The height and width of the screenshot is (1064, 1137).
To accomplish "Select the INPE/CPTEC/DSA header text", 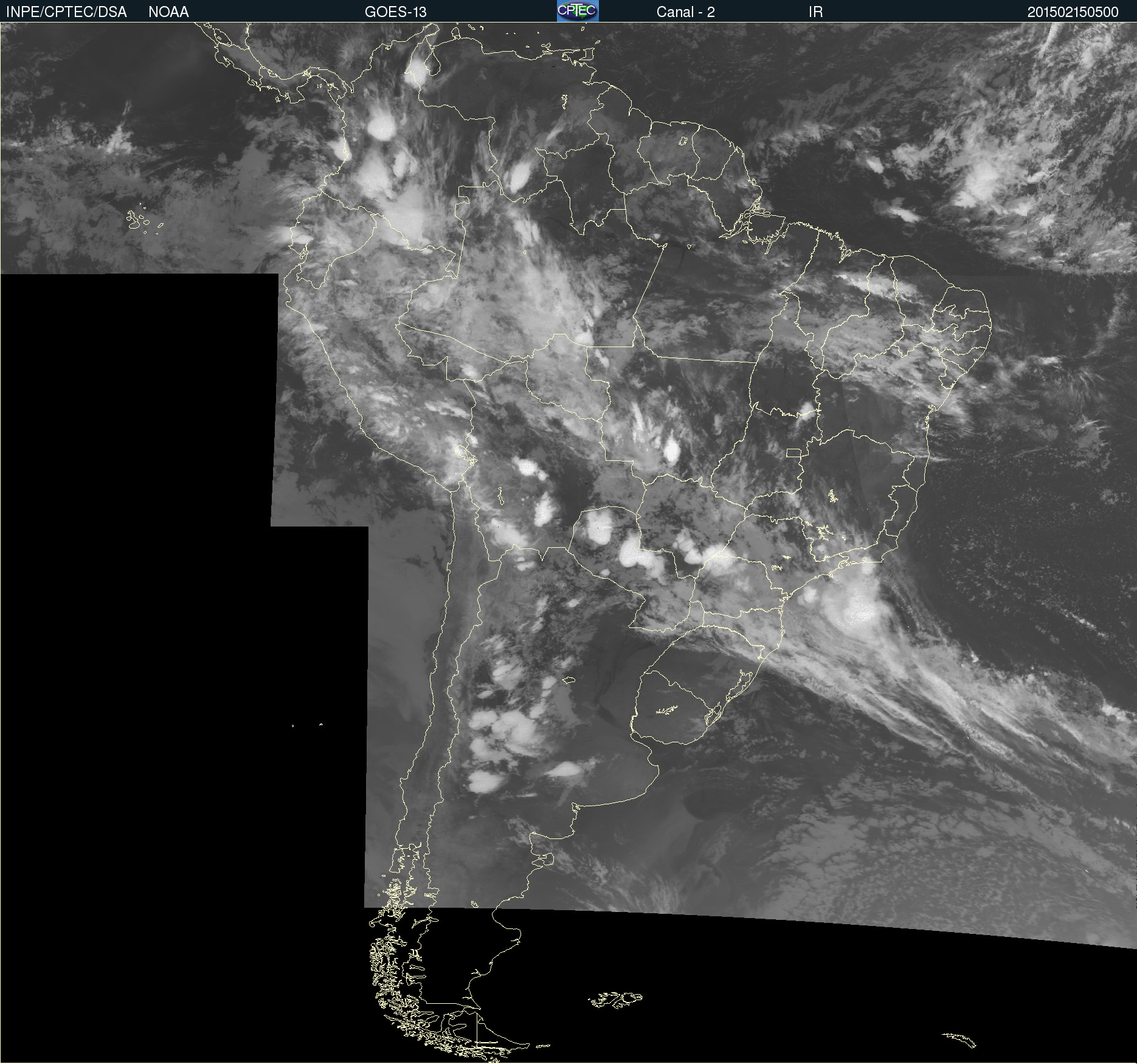I will tap(66, 12).
